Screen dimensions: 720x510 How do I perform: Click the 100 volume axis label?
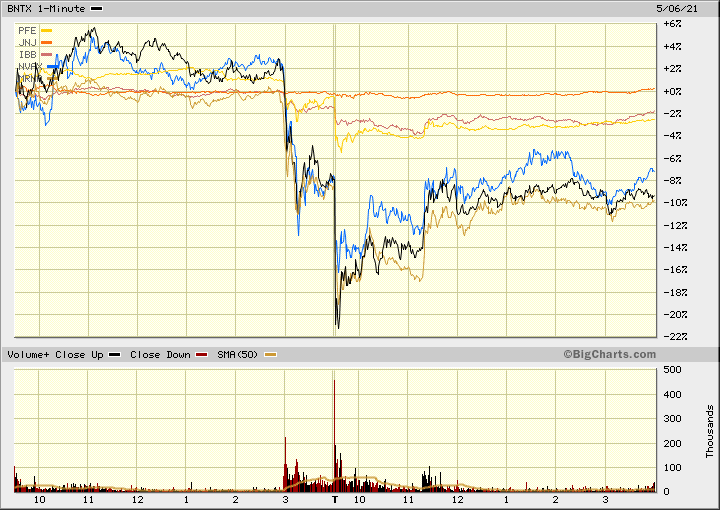pyautogui.click(x=672, y=467)
